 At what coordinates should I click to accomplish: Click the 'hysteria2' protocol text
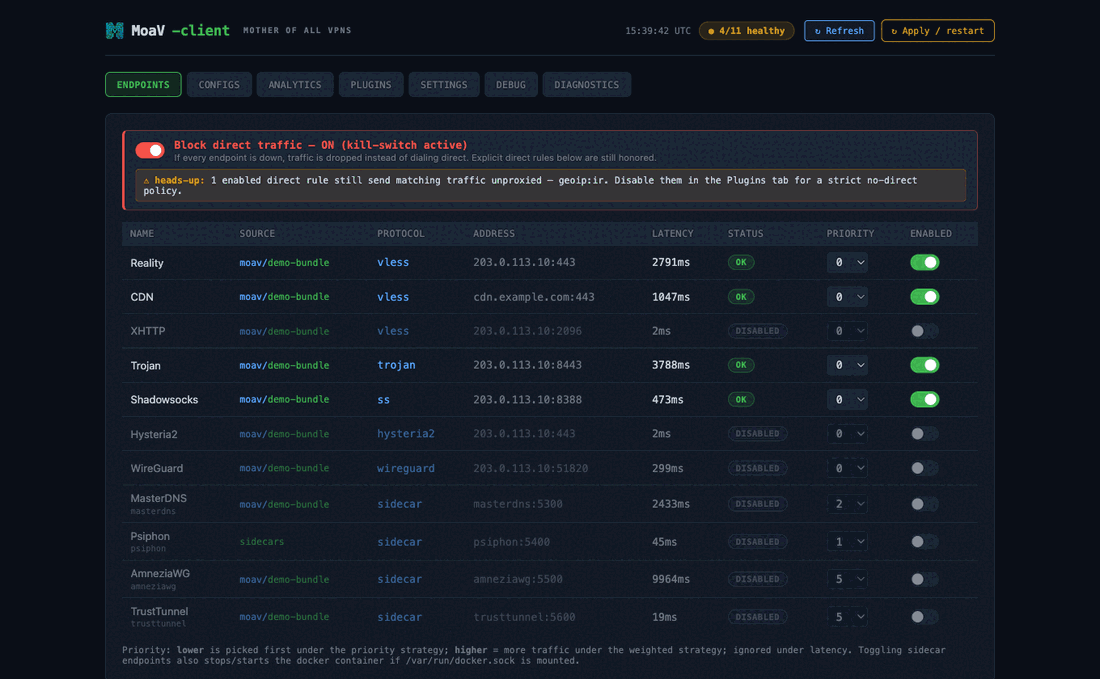click(x=406, y=433)
